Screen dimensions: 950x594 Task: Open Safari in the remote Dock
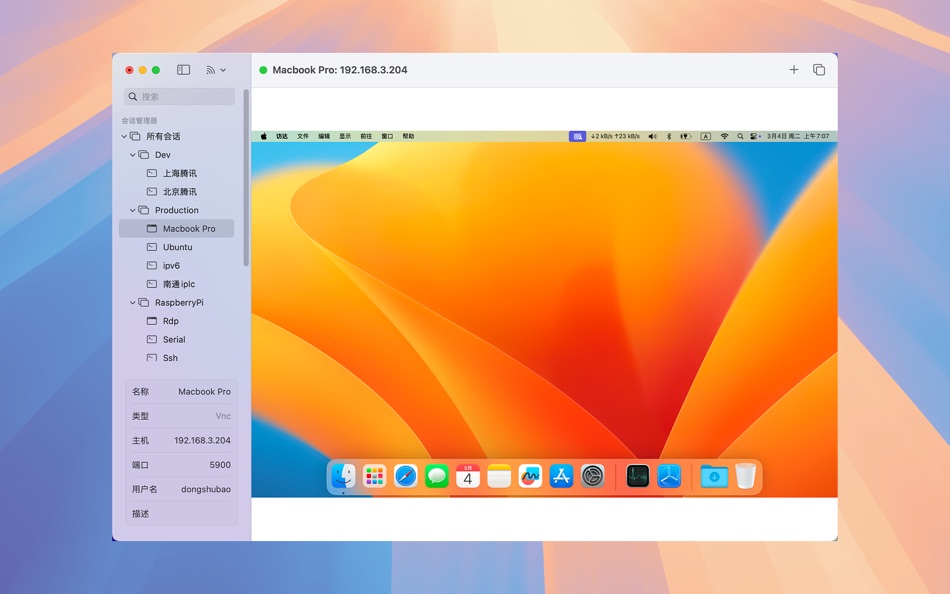[x=405, y=476]
